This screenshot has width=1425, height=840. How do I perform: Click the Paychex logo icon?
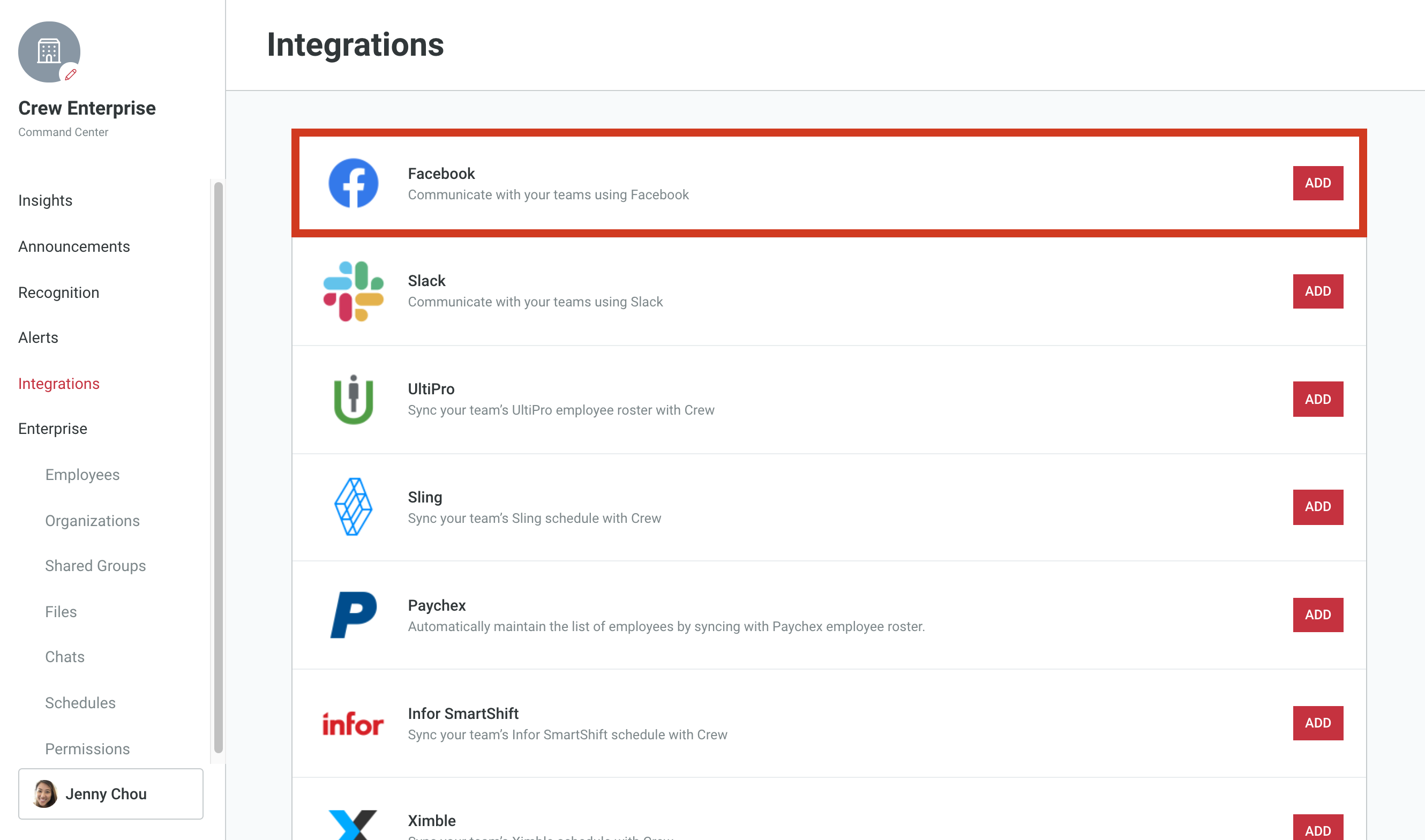(353, 614)
